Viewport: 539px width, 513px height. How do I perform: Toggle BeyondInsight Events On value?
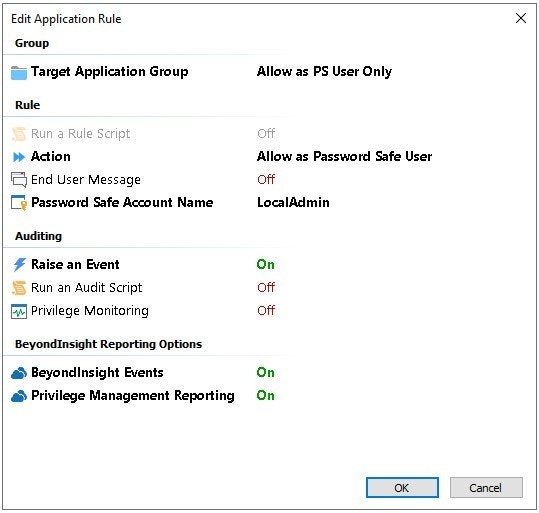(x=265, y=372)
